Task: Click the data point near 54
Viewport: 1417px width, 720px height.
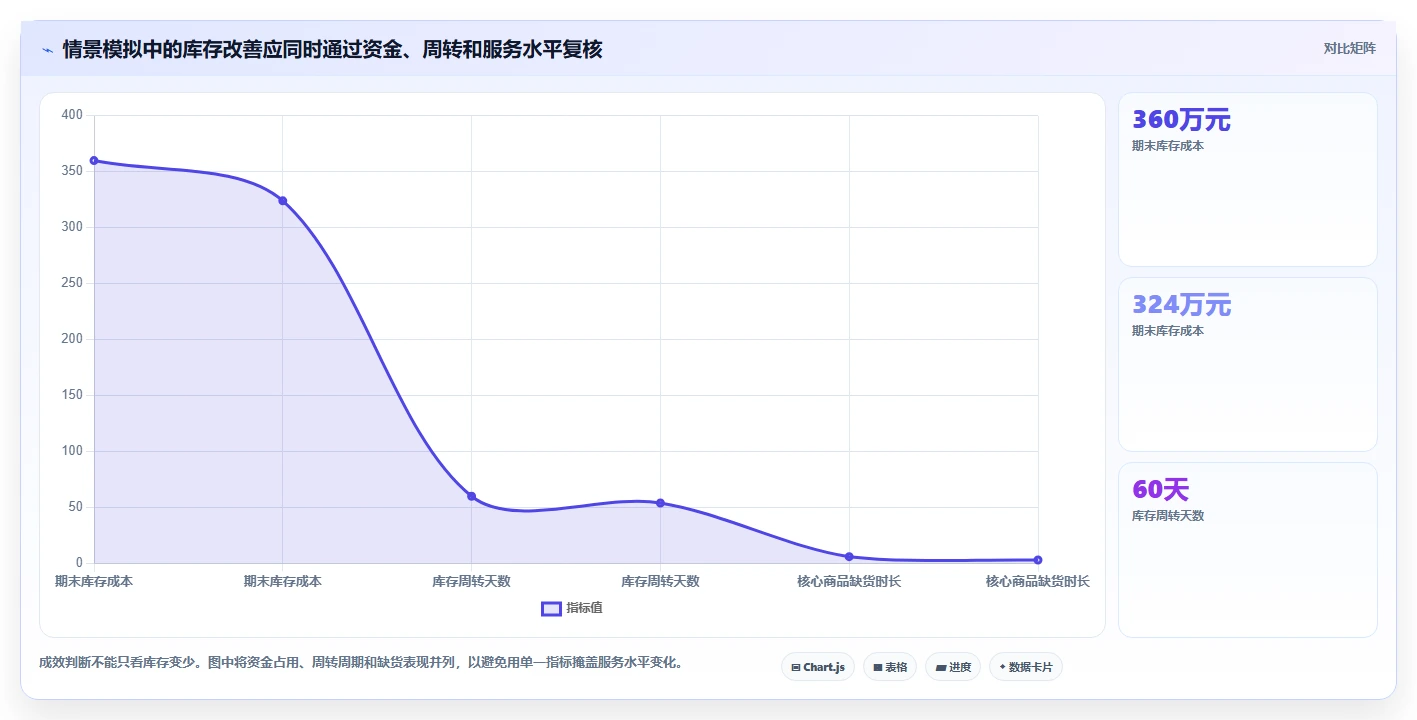Action: coord(660,503)
